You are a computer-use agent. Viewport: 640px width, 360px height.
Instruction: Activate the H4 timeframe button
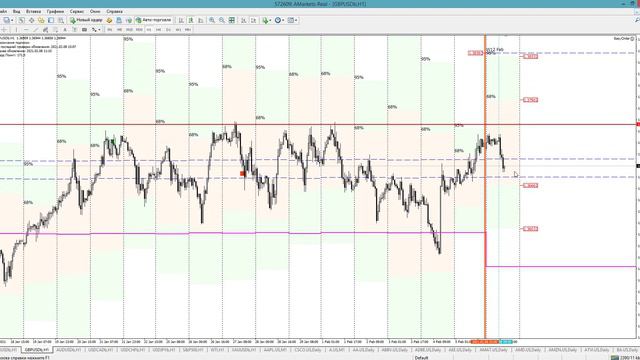coord(159,29)
